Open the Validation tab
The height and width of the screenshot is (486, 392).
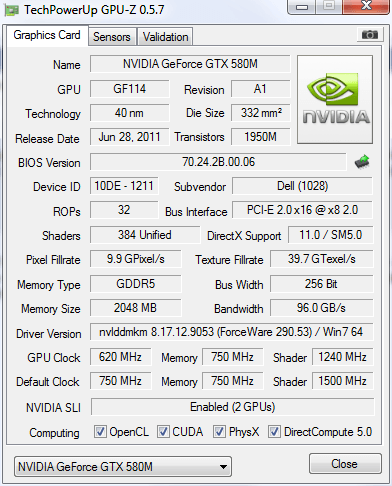[x=165, y=37]
